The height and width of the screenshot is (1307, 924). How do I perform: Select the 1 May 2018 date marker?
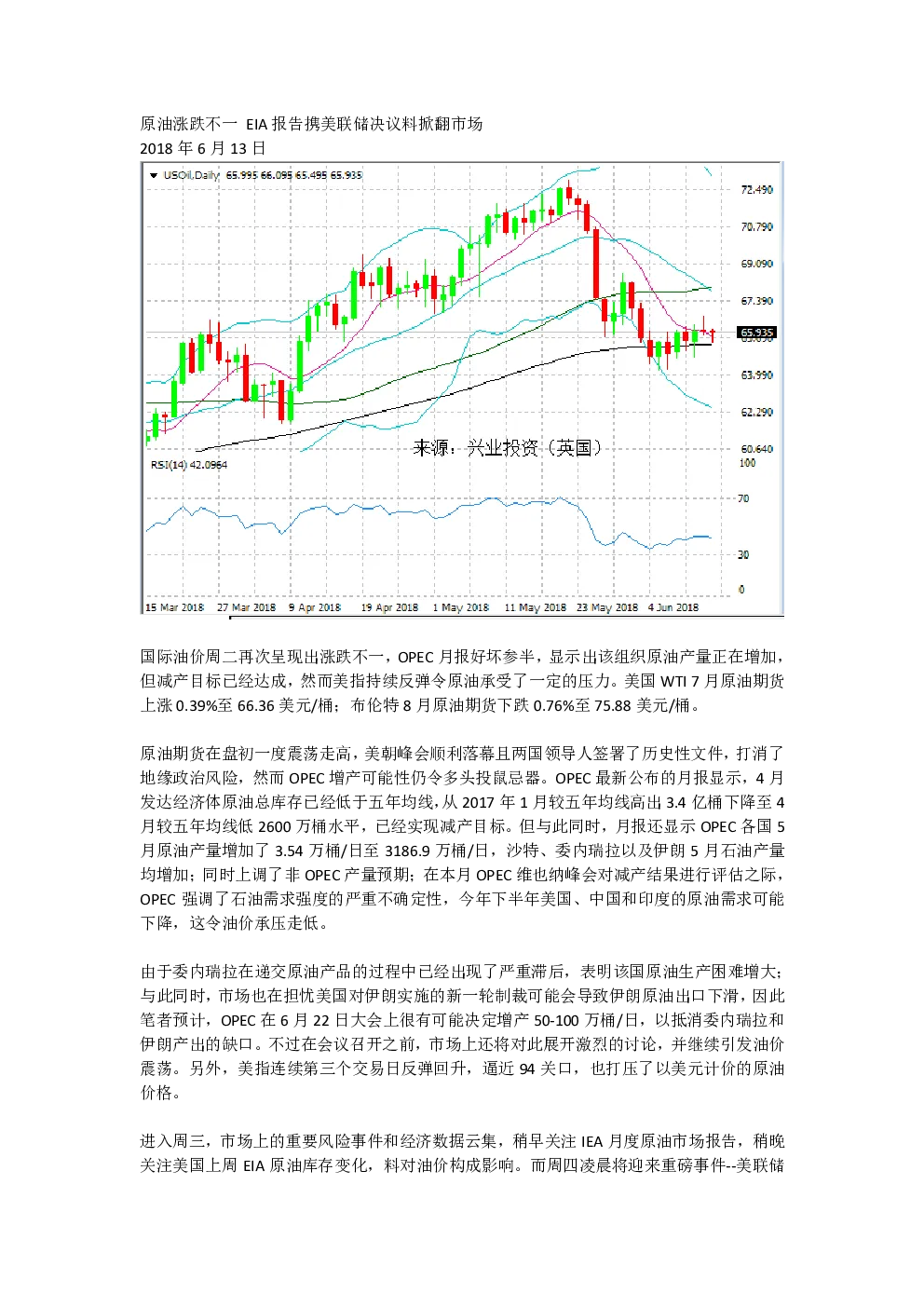click(x=460, y=607)
